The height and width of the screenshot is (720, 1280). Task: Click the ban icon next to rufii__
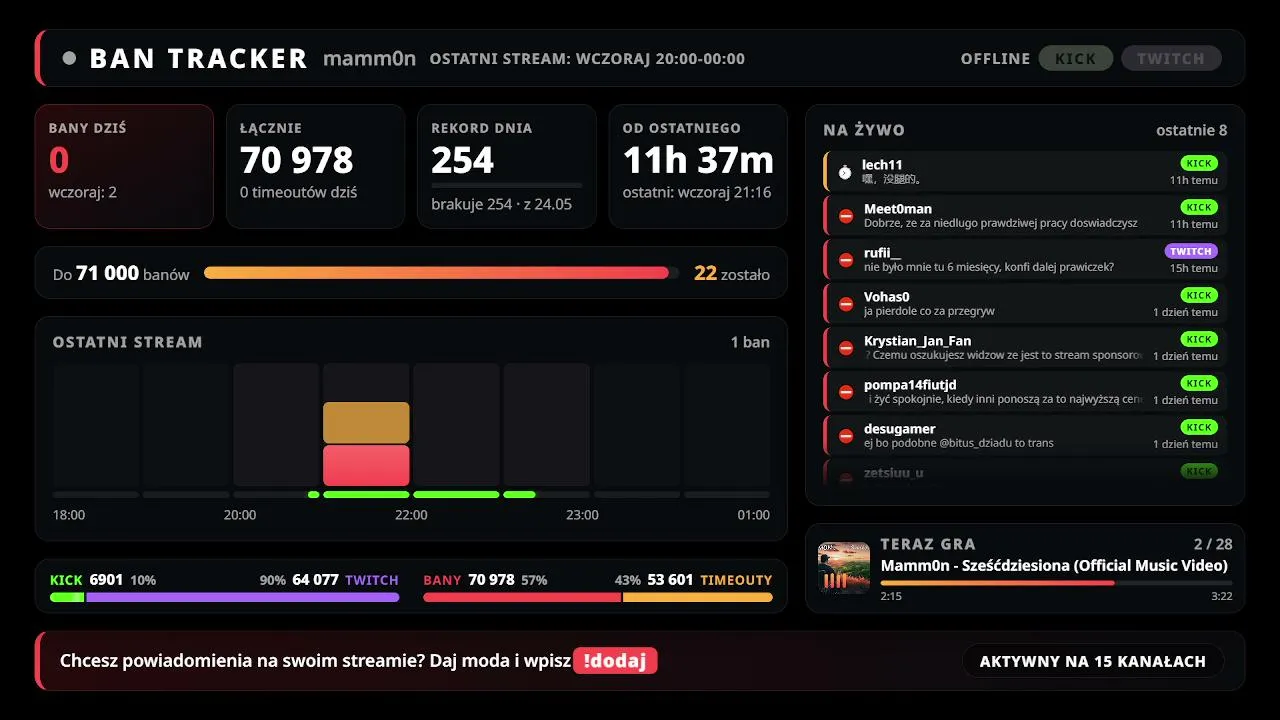pos(846,260)
